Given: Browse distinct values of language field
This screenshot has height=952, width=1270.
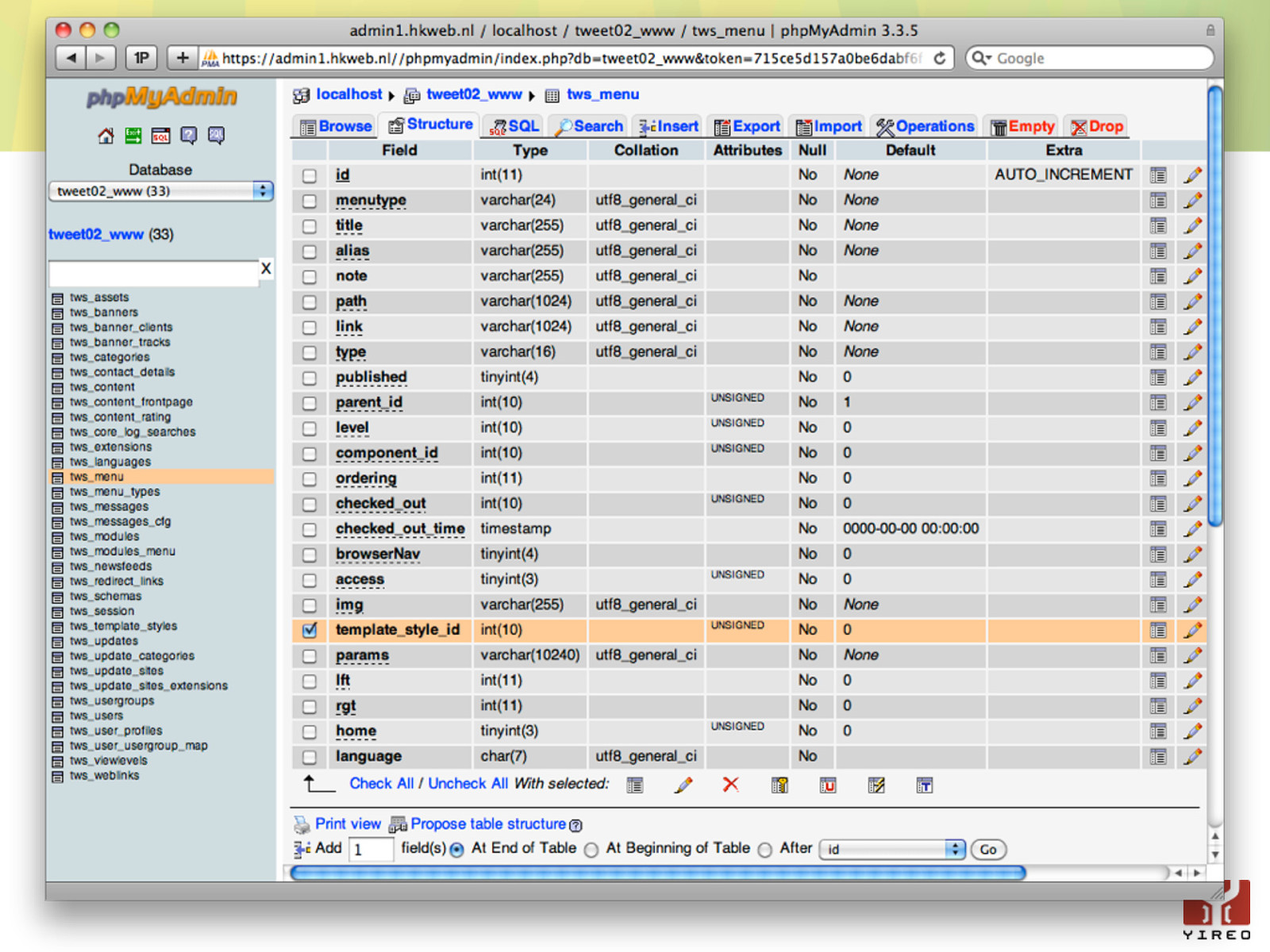Looking at the screenshot, I should coord(1159,757).
